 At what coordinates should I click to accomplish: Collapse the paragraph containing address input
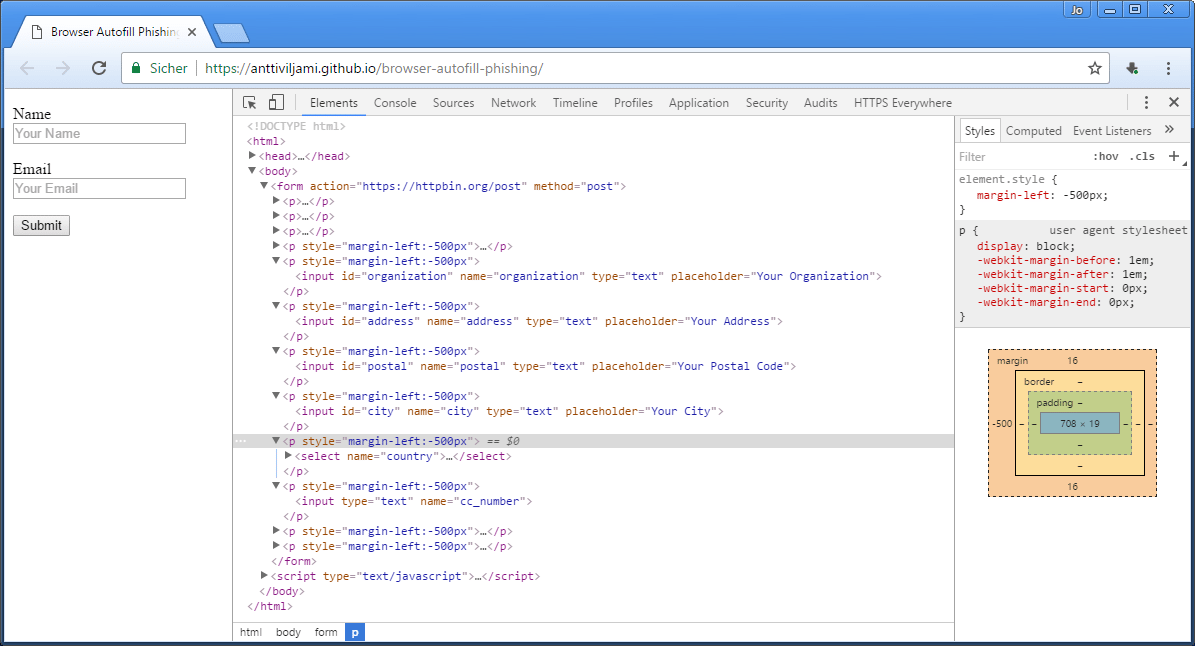(x=276, y=305)
